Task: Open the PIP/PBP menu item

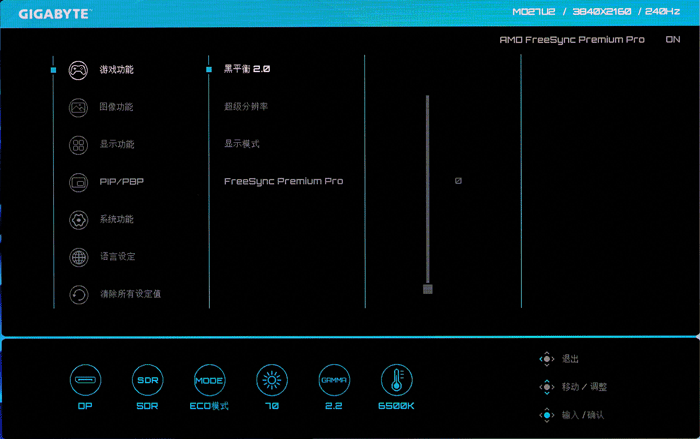Action: coord(121,182)
